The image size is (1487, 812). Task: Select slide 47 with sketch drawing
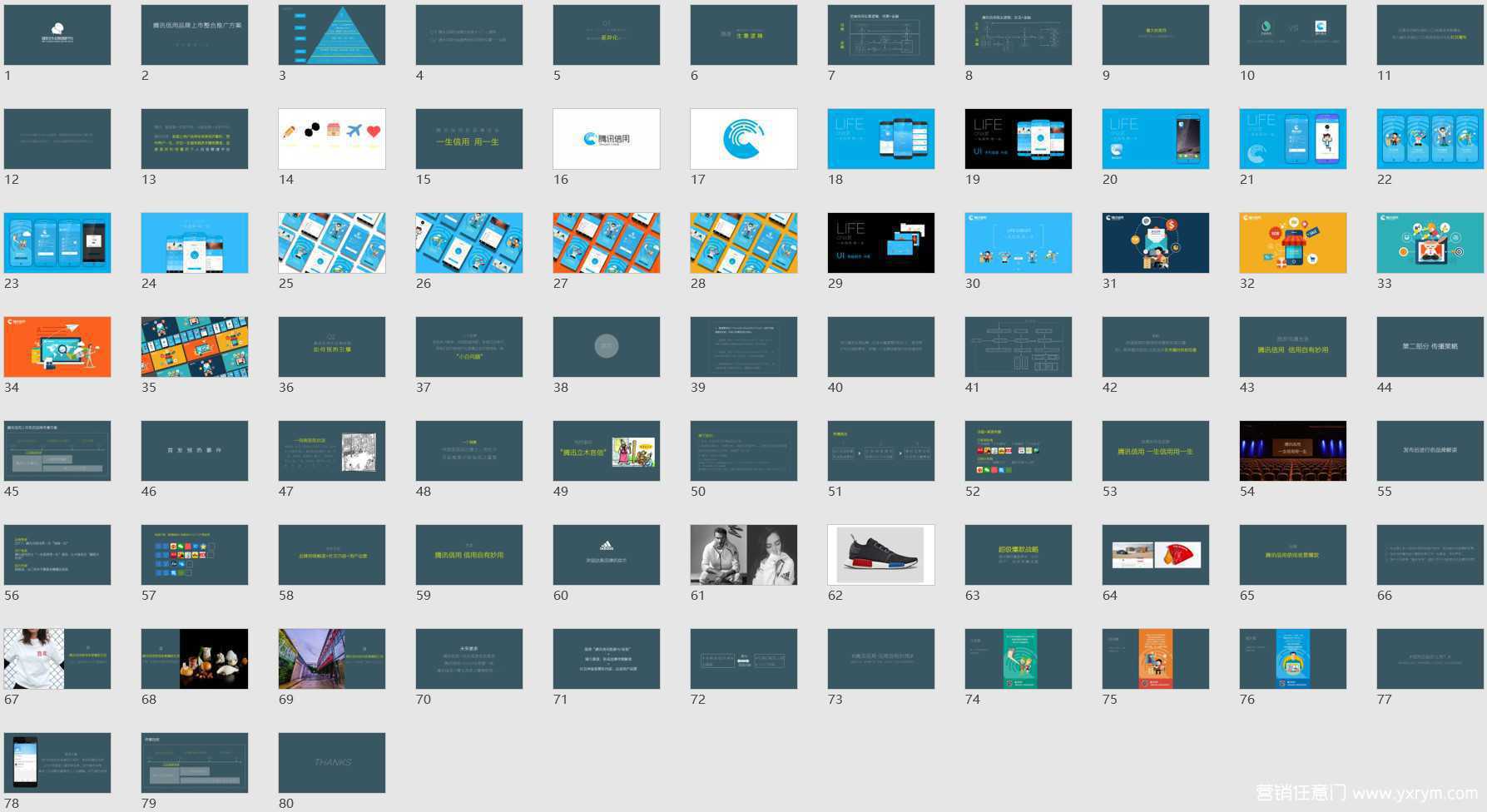(x=332, y=451)
